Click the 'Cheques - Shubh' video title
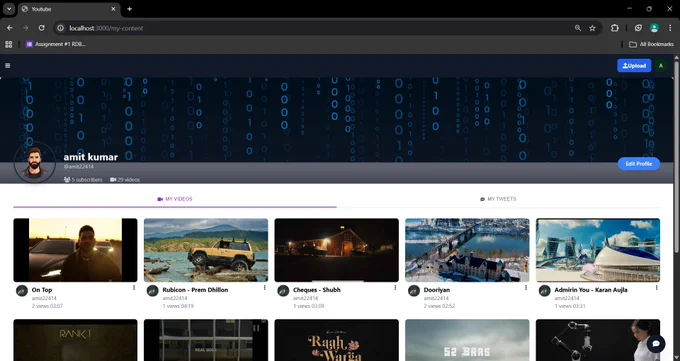The width and height of the screenshot is (680, 361). (317, 290)
